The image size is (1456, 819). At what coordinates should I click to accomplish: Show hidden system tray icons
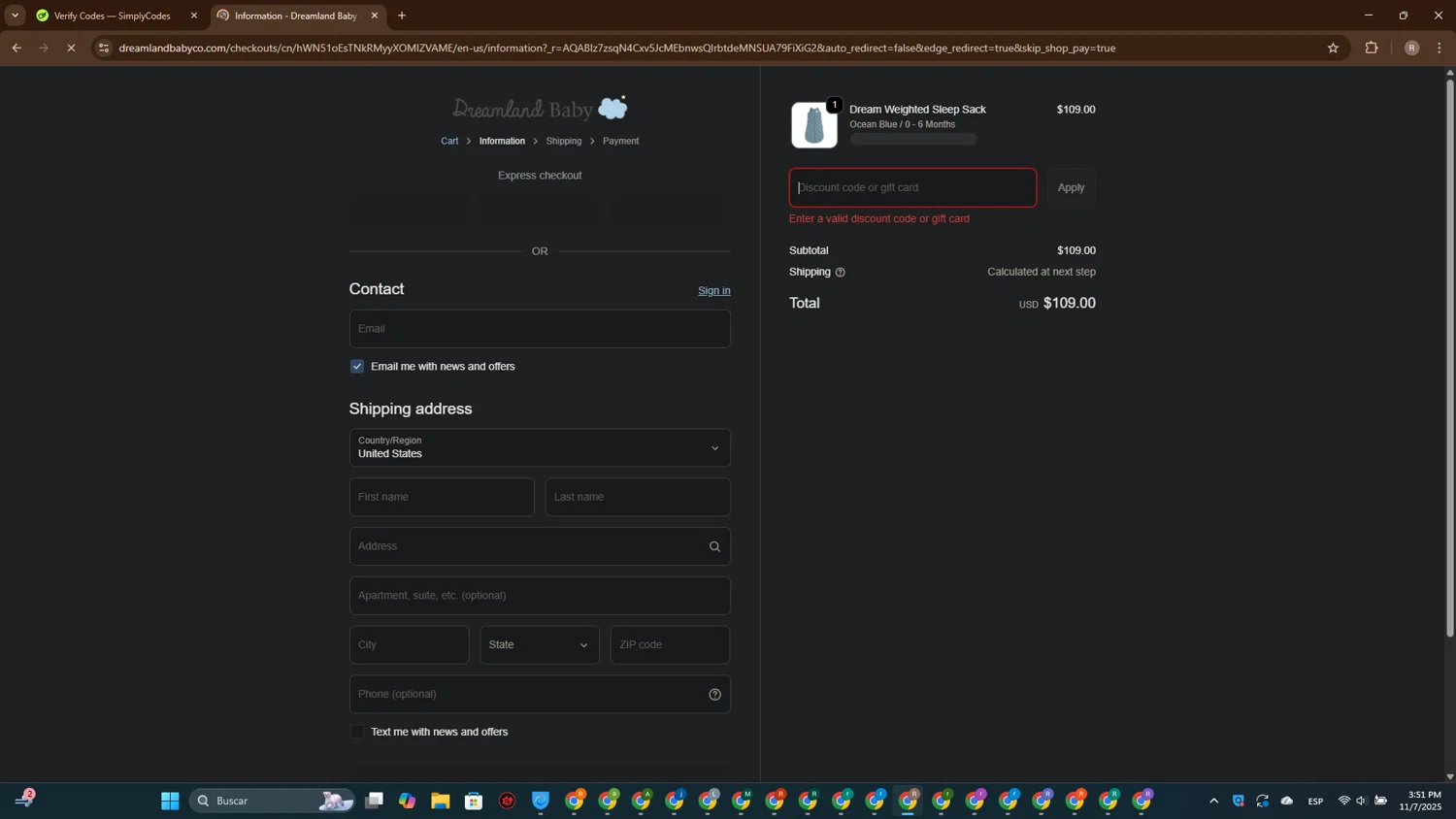(x=1213, y=801)
